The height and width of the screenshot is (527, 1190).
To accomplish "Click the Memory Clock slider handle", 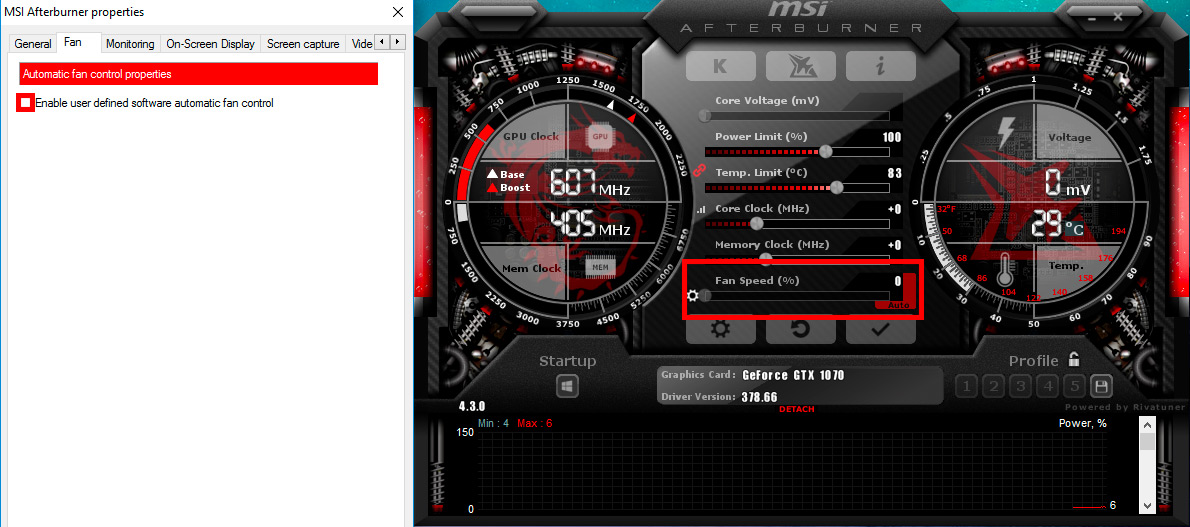I will [x=766, y=259].
